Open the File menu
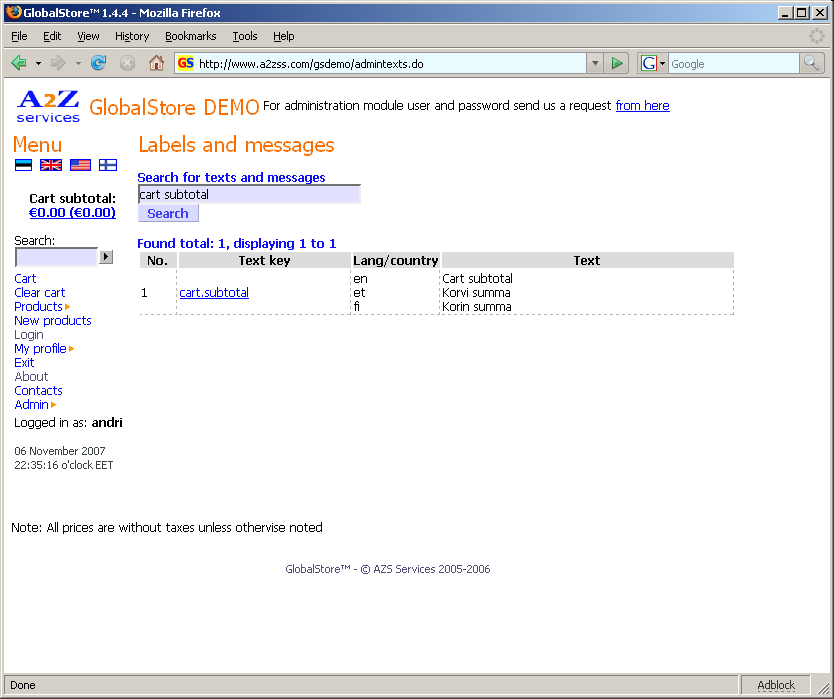This screenshot has width=834, height=699. point(19,36)
